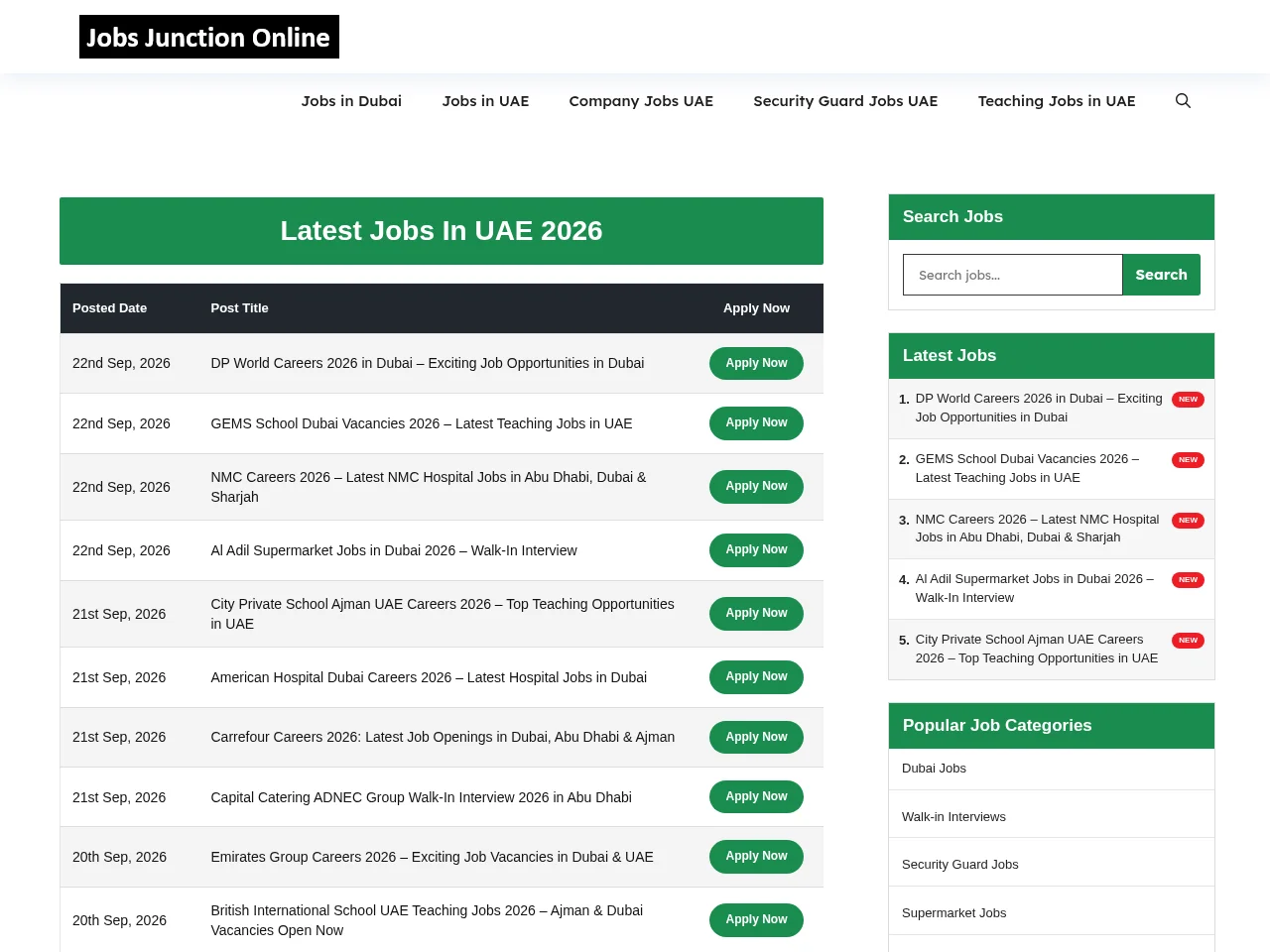This screenshot has height=952, width=1270.
Task: Select Security Guard Jobs UAE menu
Action: click(845, 101)
